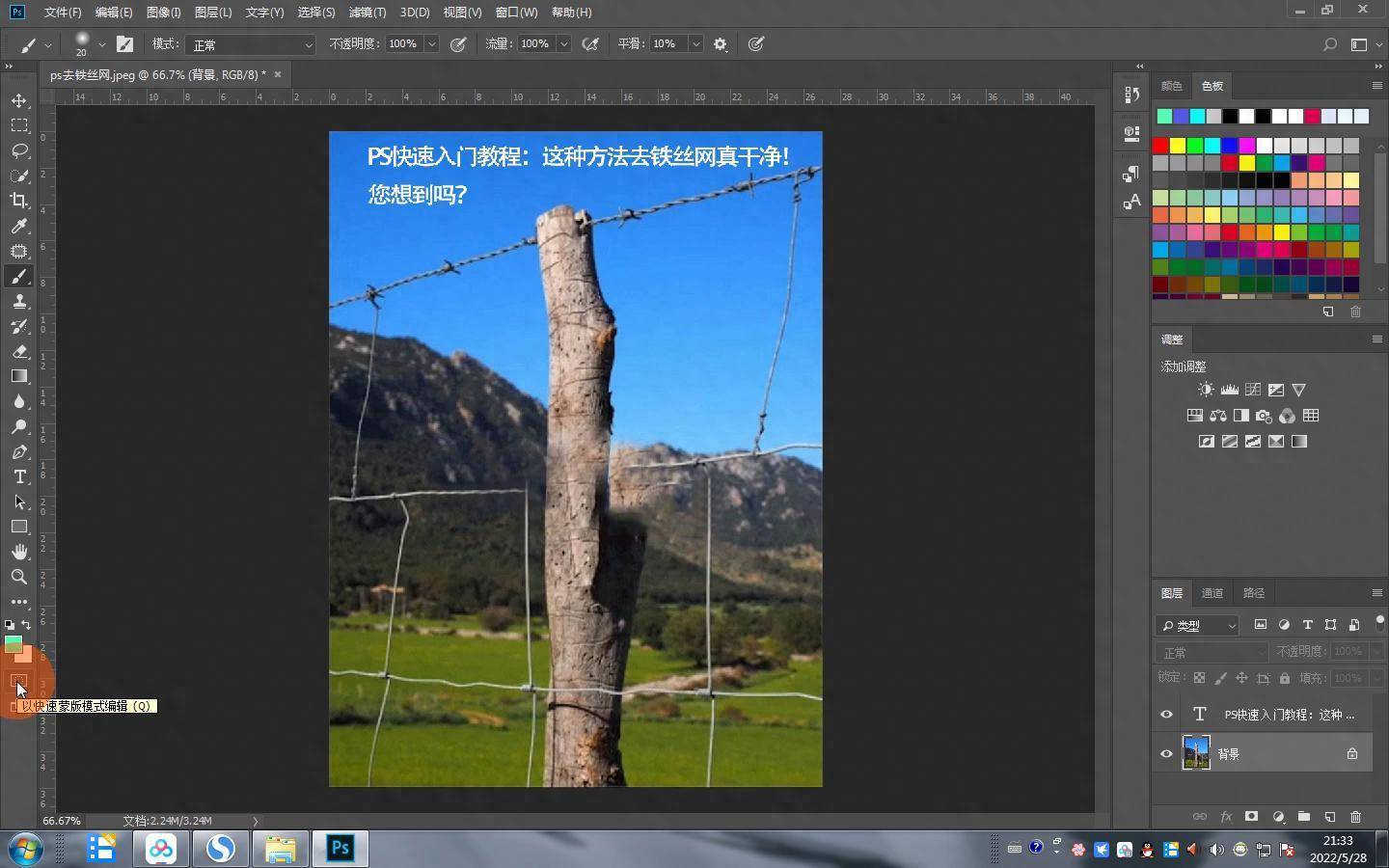Open the 滤镜(T) menu
Viewport: 1389px width, 868px height.
(367, 13)
